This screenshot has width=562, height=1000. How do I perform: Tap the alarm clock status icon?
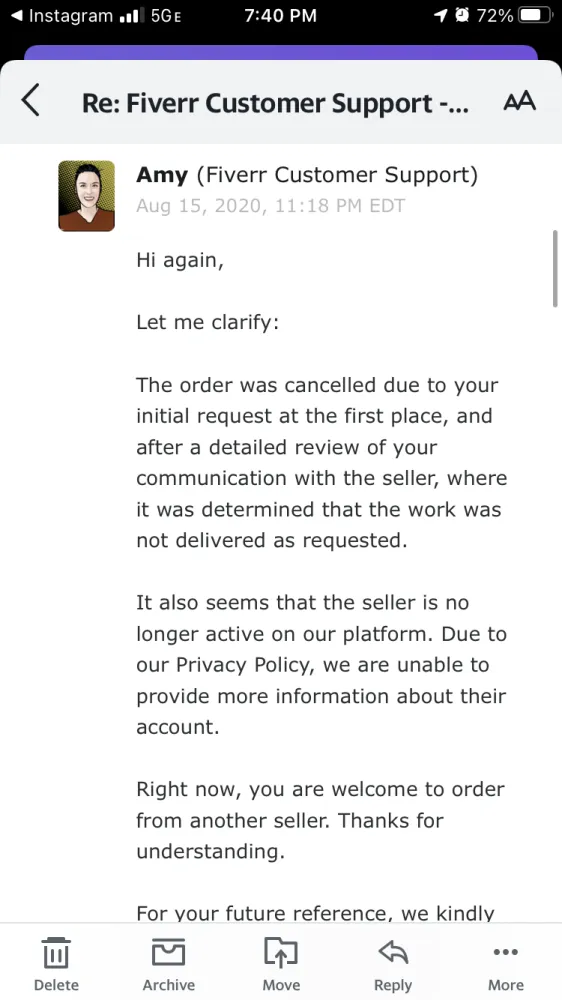(x=461, y=15)
